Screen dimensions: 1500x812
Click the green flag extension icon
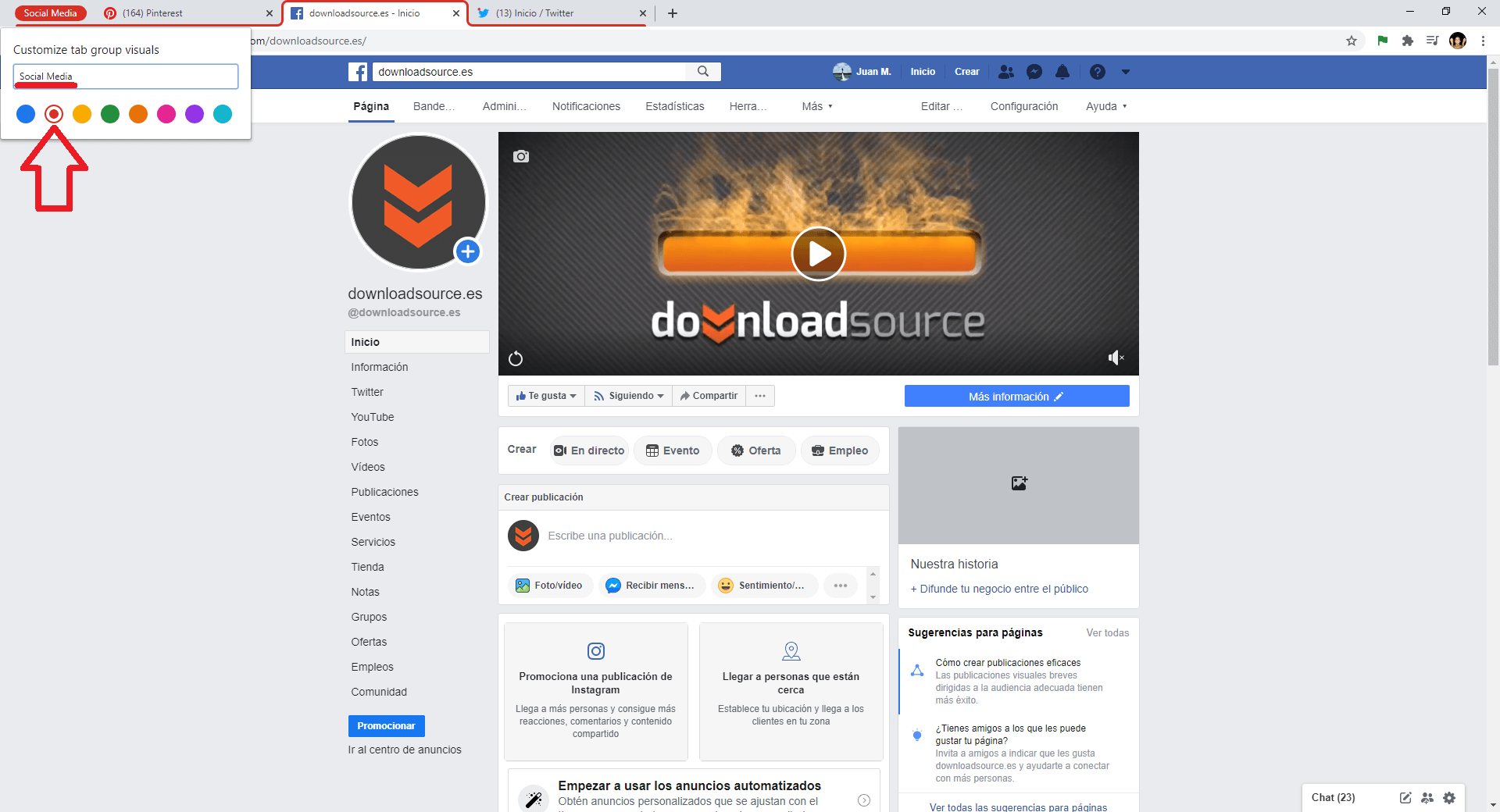1382,41
